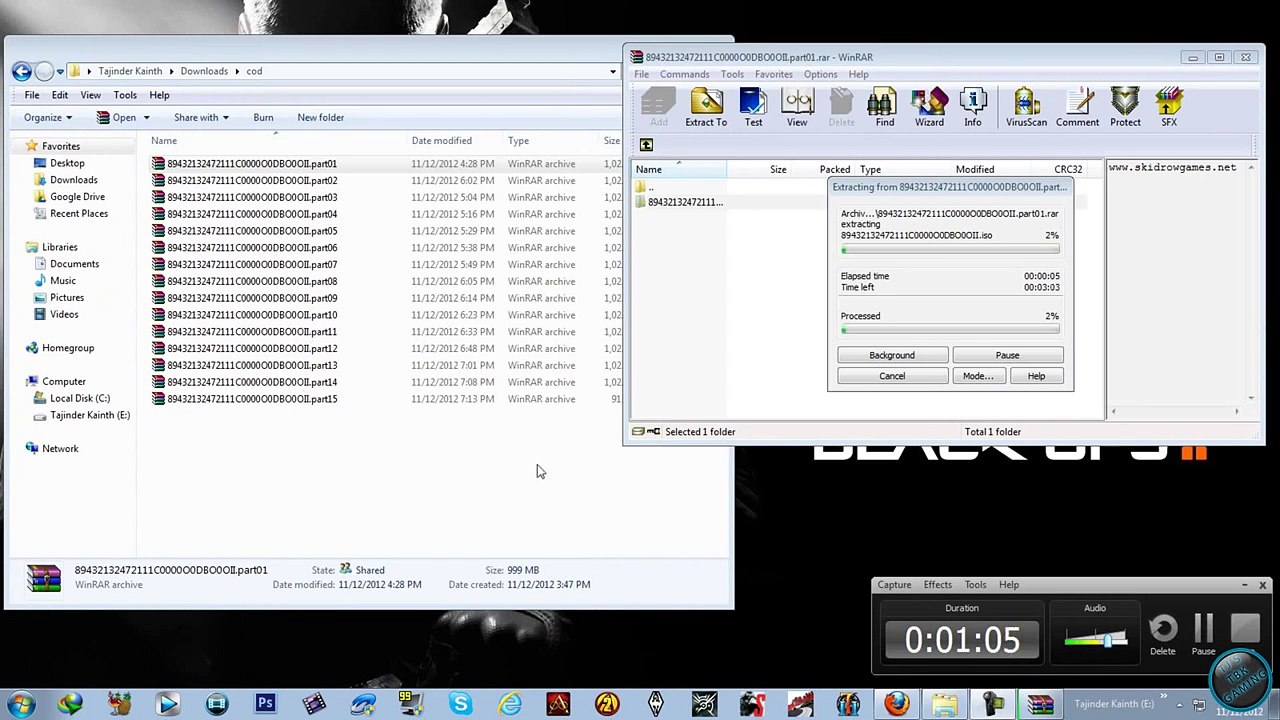Sort by the Name column in WinRAR
The image size is (1280, 720).
(680, 169)
